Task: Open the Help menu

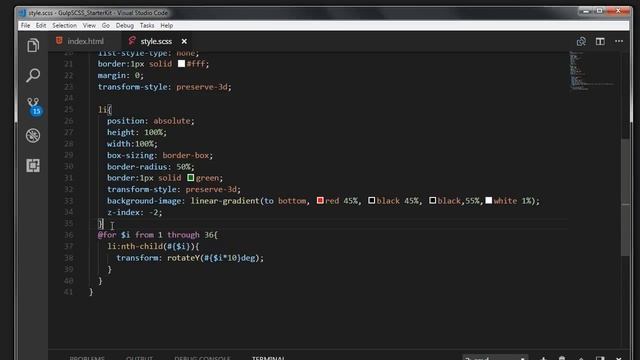Action: (167, 25)
